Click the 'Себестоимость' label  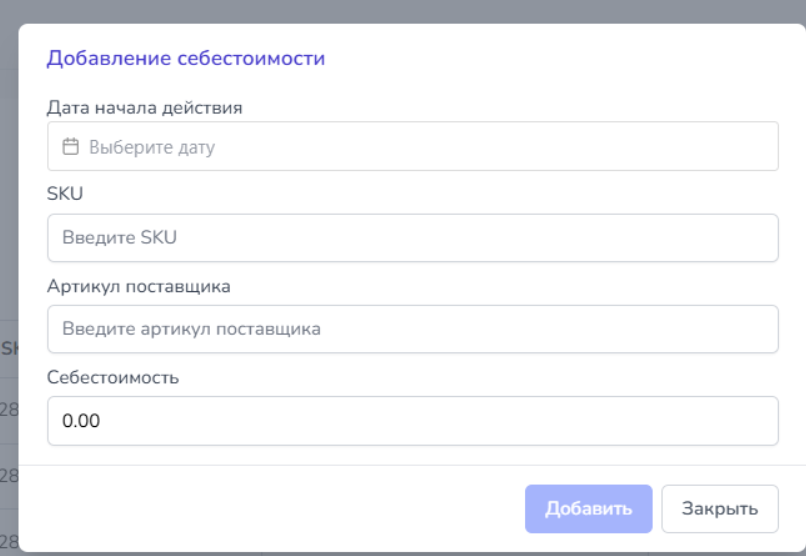(113, 378)
